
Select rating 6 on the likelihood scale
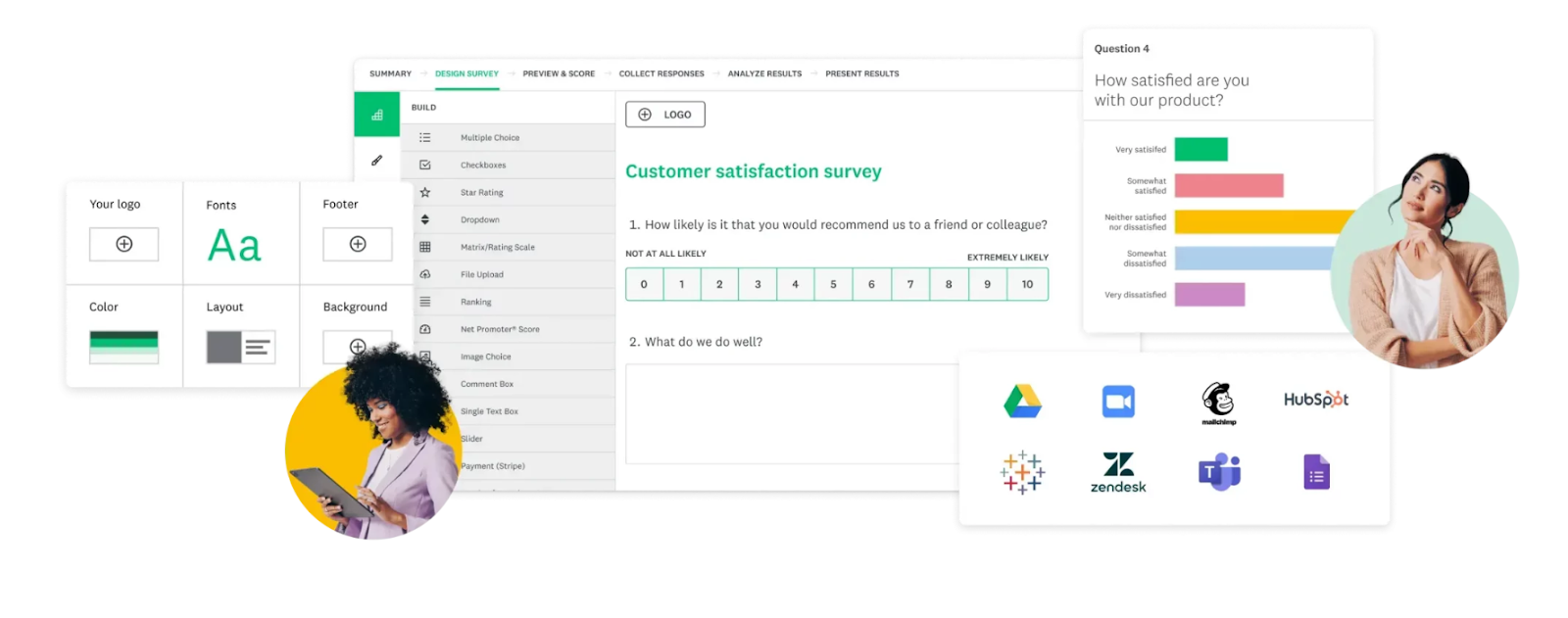(x=872, y=284)
